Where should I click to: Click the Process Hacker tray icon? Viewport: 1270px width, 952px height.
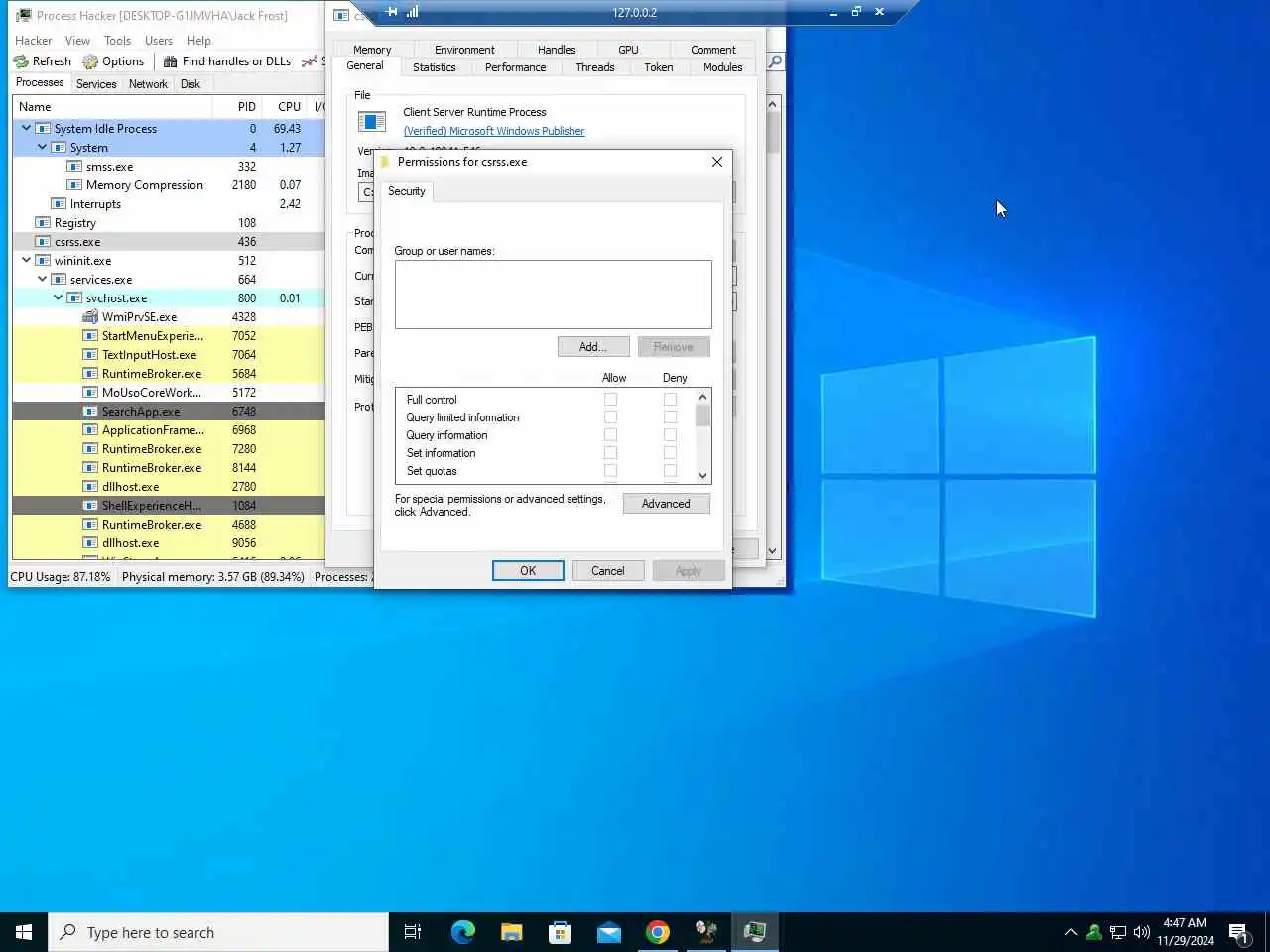[1094, 932]
